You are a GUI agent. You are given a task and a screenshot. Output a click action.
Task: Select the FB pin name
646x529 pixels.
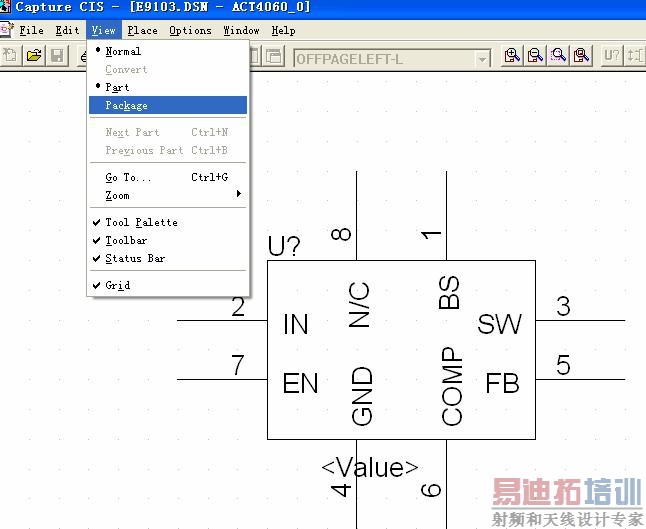502,383
